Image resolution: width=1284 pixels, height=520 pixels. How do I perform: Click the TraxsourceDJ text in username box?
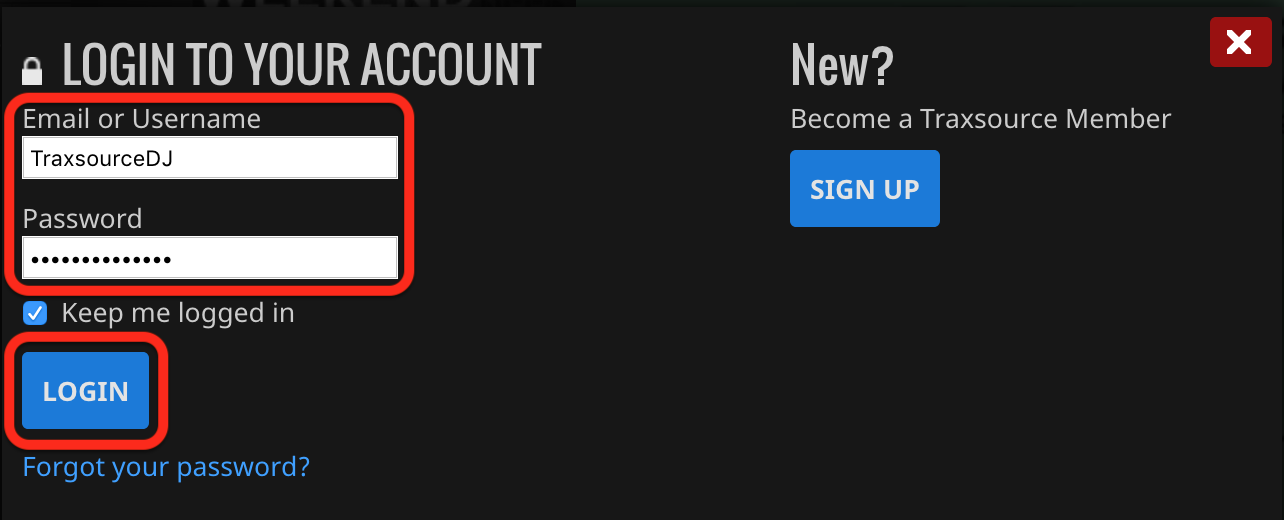(102, 158)
